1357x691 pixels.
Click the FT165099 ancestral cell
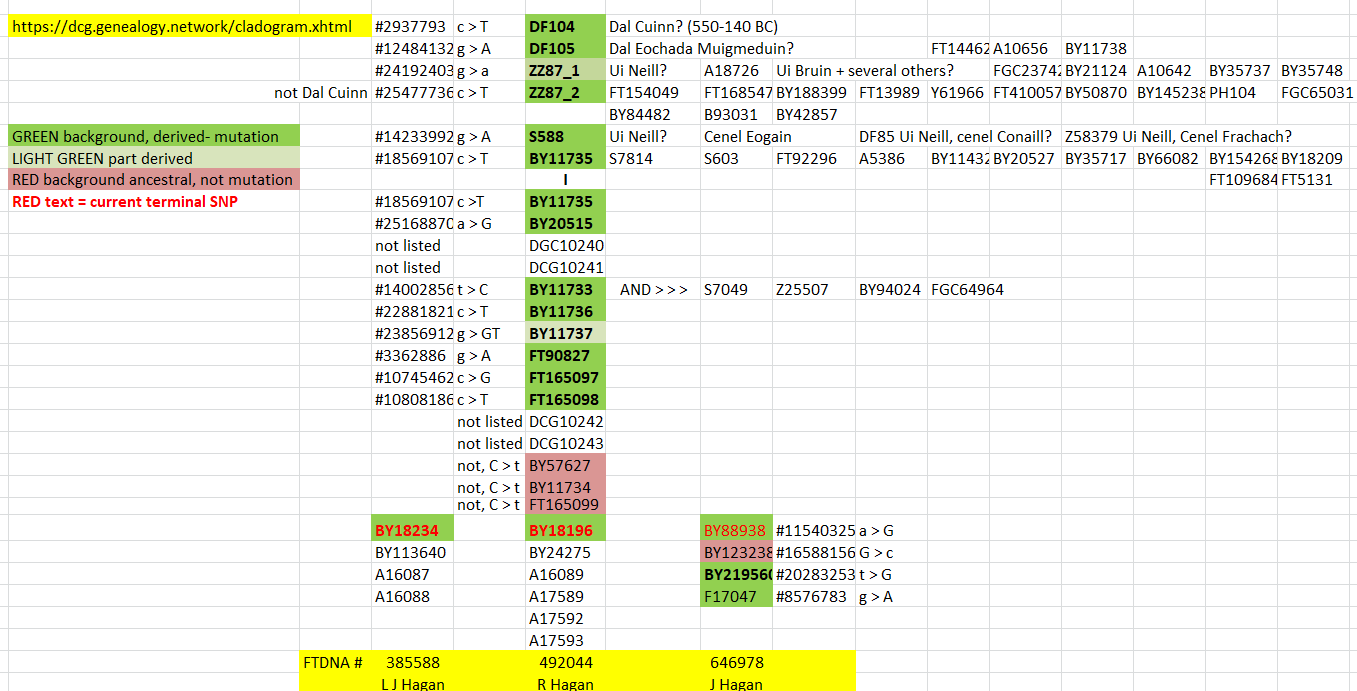pyautogui.click(x=565, y=505)
